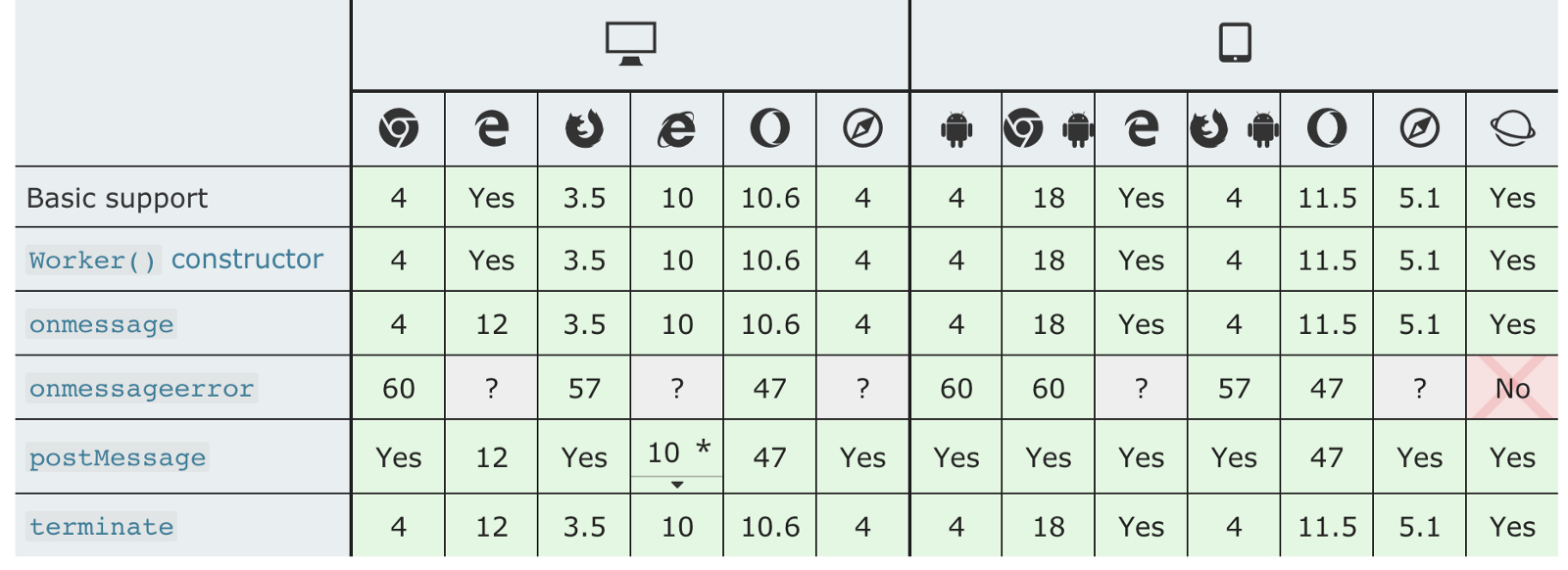The width and height of the screenshot is (1568, 570).
Task: Follow the onmessageerror link
Action: (x=141, y=389)
